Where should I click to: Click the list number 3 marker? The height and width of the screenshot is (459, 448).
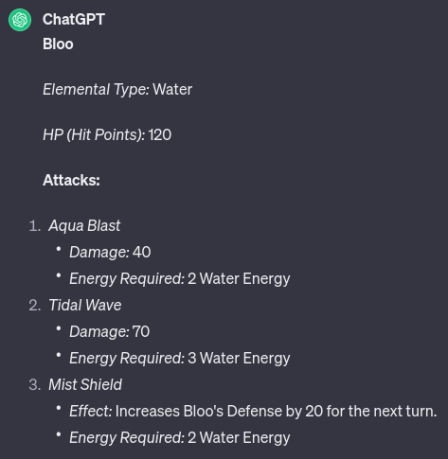point(35,385)
